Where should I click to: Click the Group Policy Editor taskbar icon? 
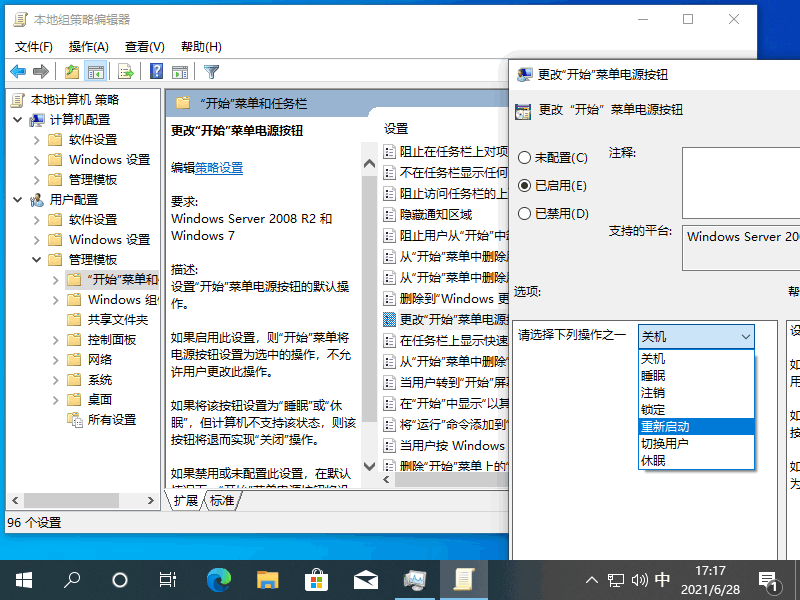[x=464, y=580]
